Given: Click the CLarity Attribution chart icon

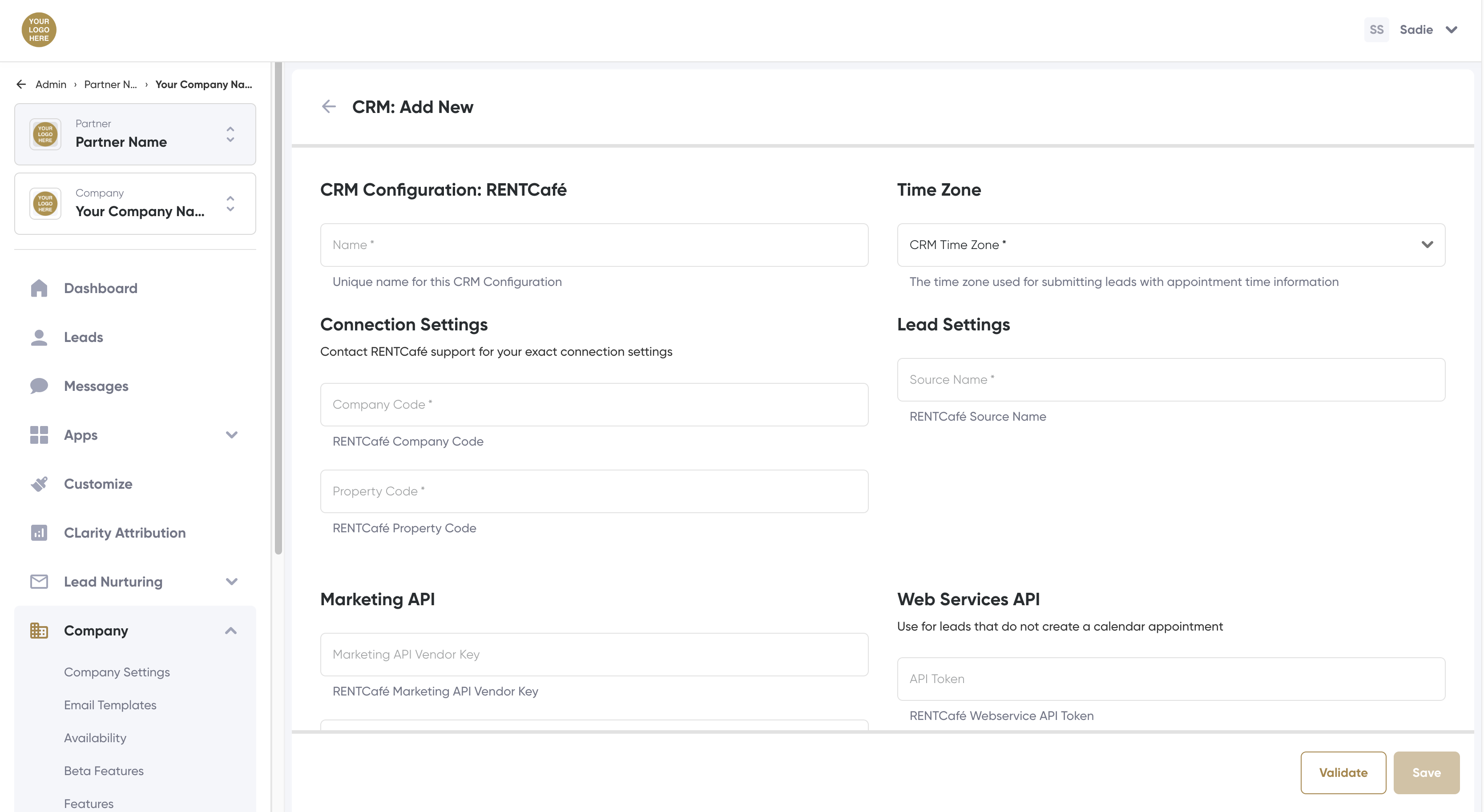Looking at the screenshot, I should coord(39,533).
